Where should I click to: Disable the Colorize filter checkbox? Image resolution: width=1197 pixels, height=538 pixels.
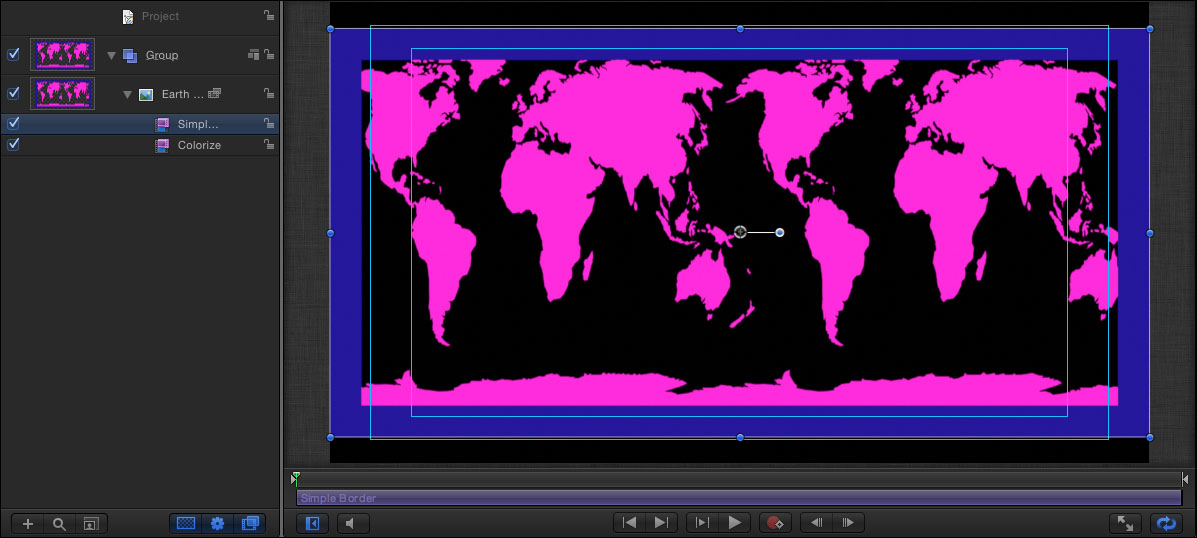click(x=13, y=145)
